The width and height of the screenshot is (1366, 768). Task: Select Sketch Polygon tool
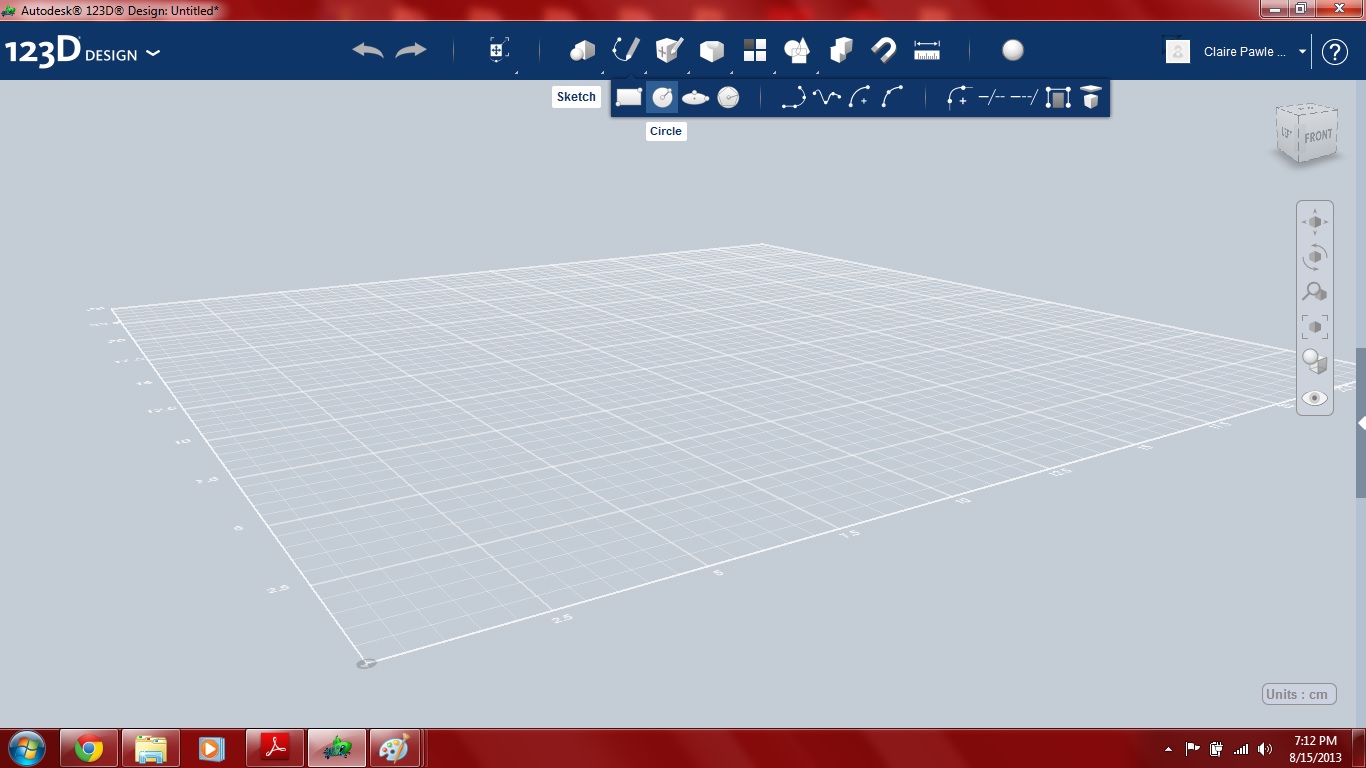[728, 97]
